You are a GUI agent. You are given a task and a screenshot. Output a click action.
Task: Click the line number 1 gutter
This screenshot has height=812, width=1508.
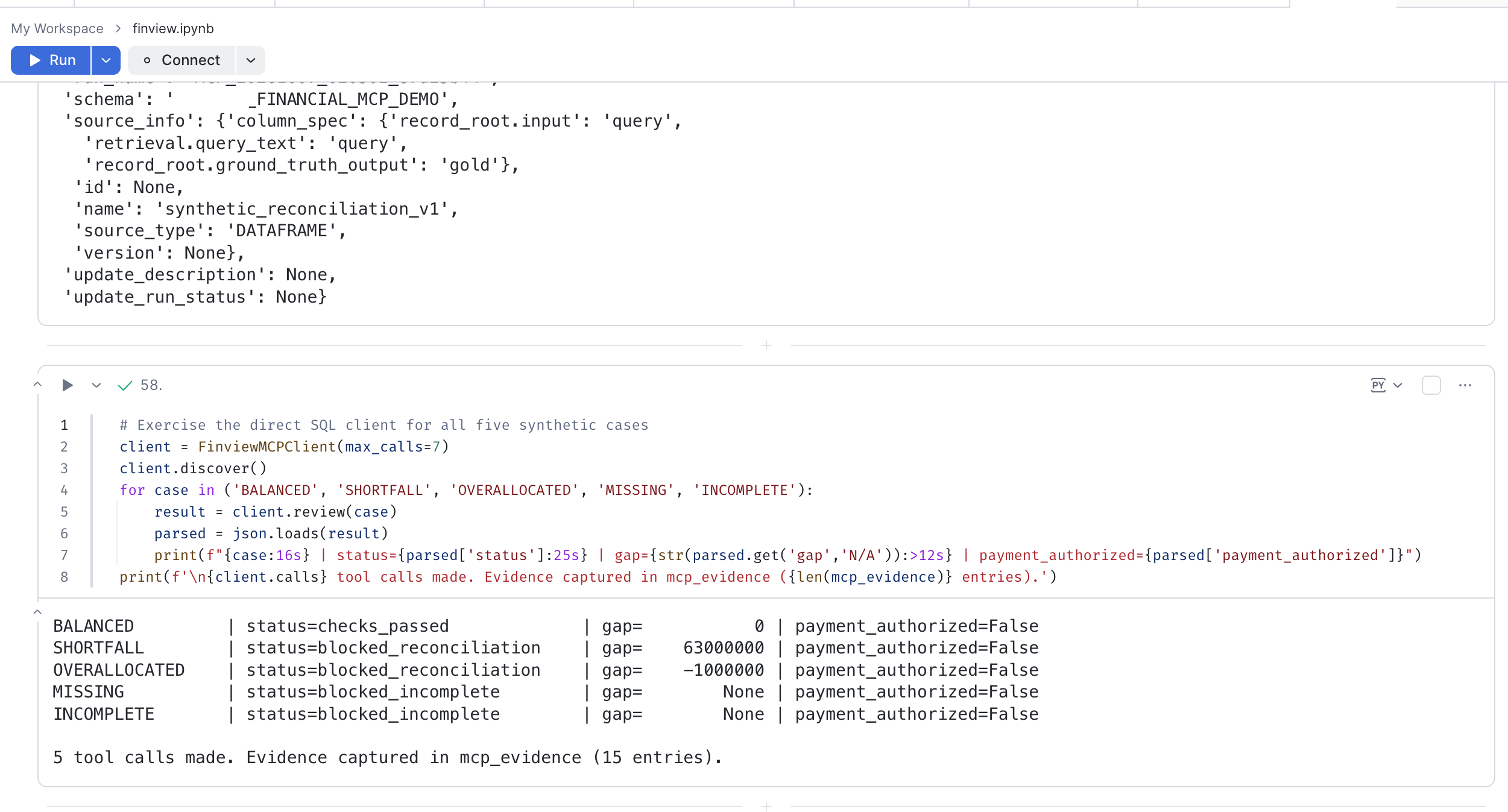[x=64, y=425]
